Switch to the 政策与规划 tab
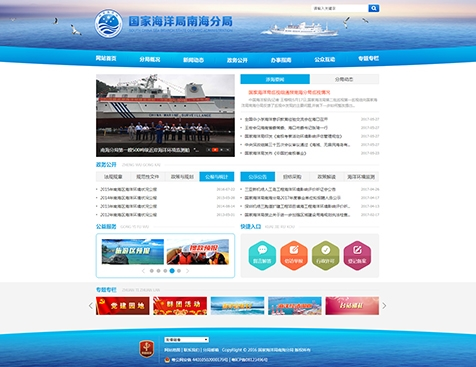Screen dimensions: 476x367 [182, 177]
